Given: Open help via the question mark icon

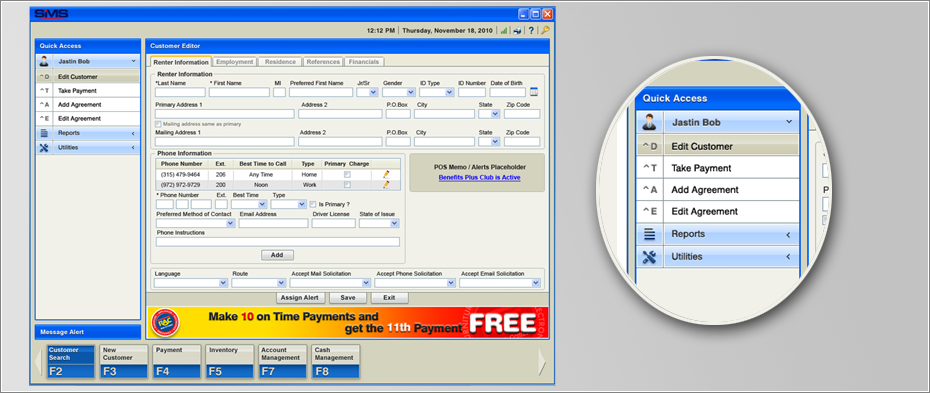Looking at the screenshot, I should [x=531, y=30].
